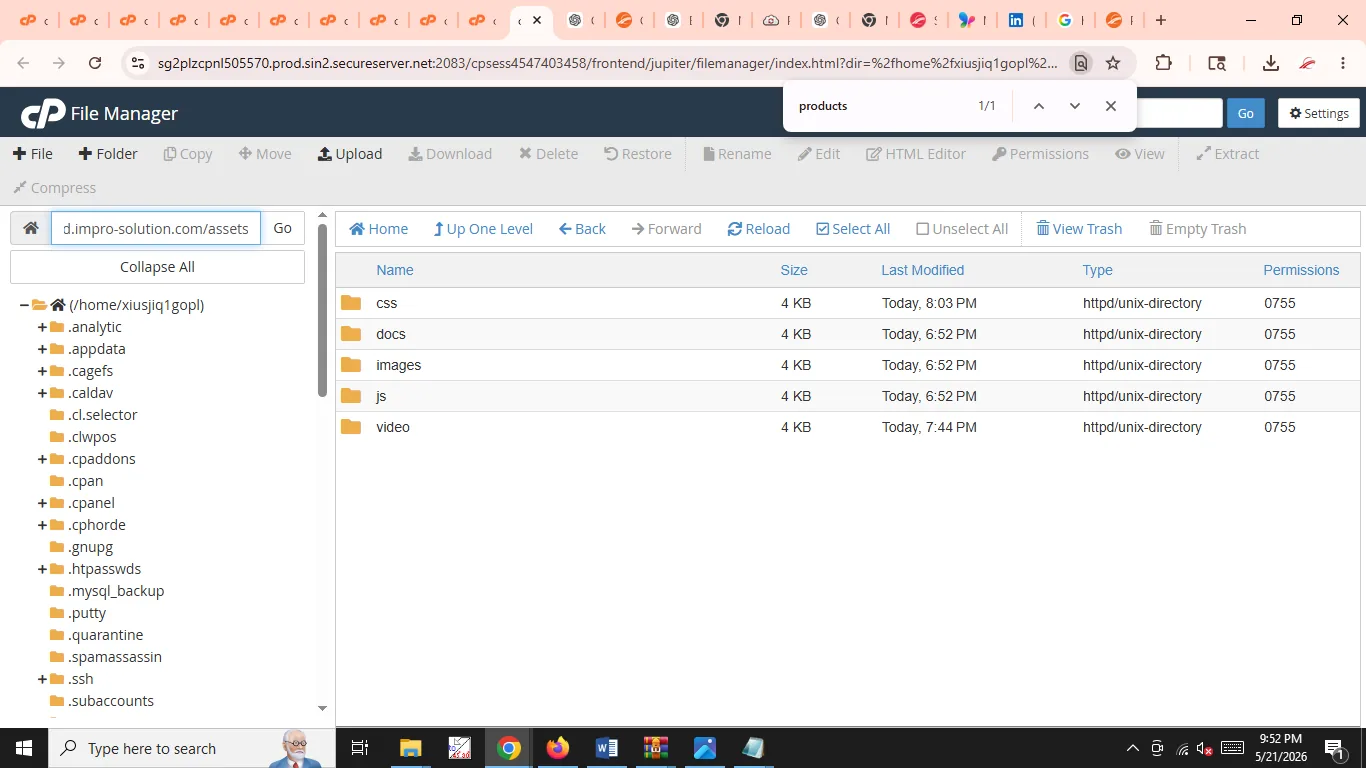Open View Trash
The image size is (1366, 768).
click(1079, 229)
